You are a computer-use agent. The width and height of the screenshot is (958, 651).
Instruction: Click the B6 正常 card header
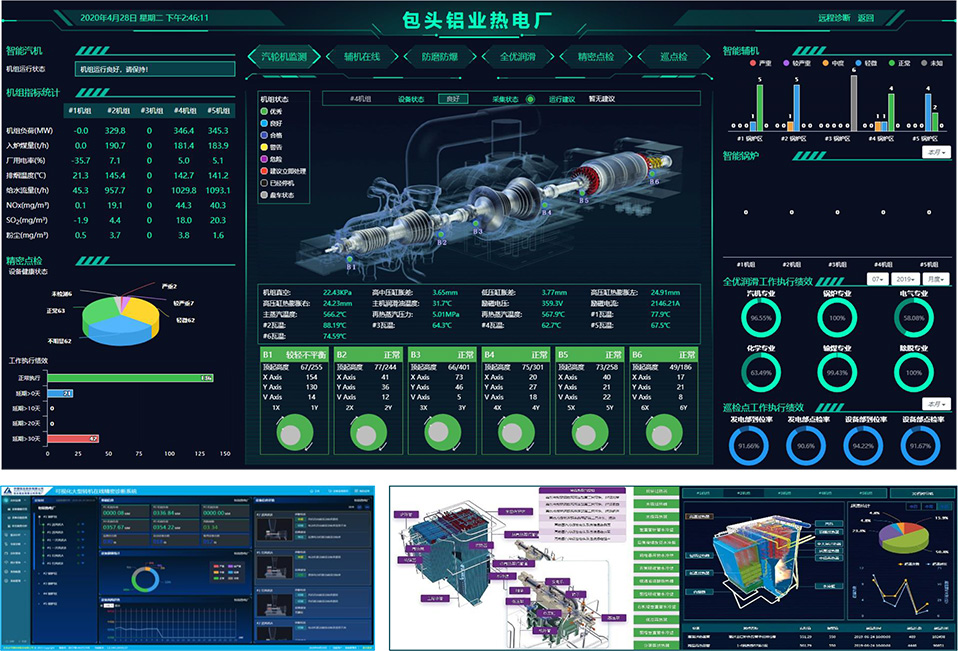[664, 355]
